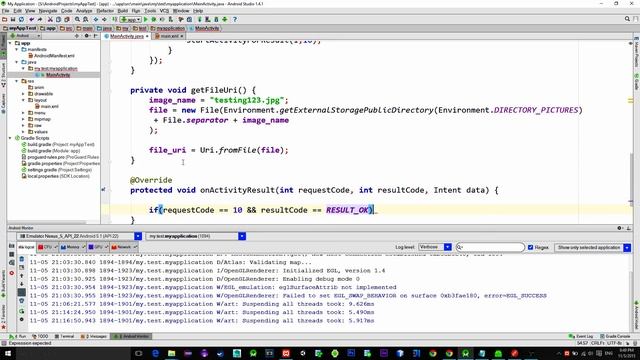Viewport: 640px width, 360px height.
Task: Click the Make Project icon beside app selector
Action: click(115, 19)
